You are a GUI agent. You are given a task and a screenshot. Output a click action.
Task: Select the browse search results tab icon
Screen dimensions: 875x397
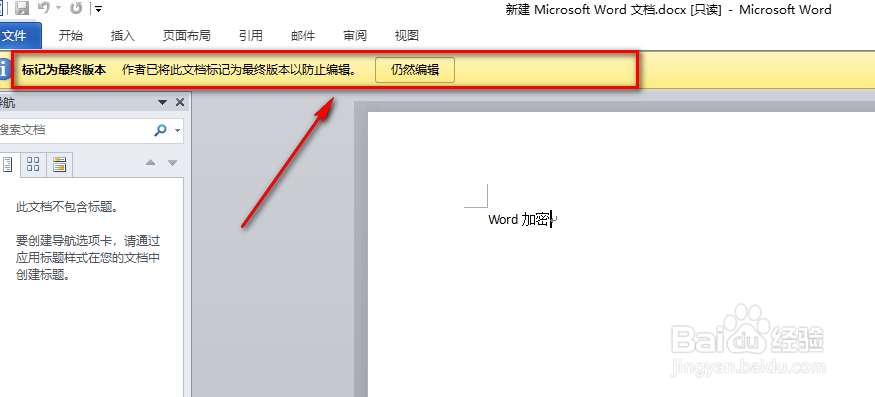pos(59,164)
